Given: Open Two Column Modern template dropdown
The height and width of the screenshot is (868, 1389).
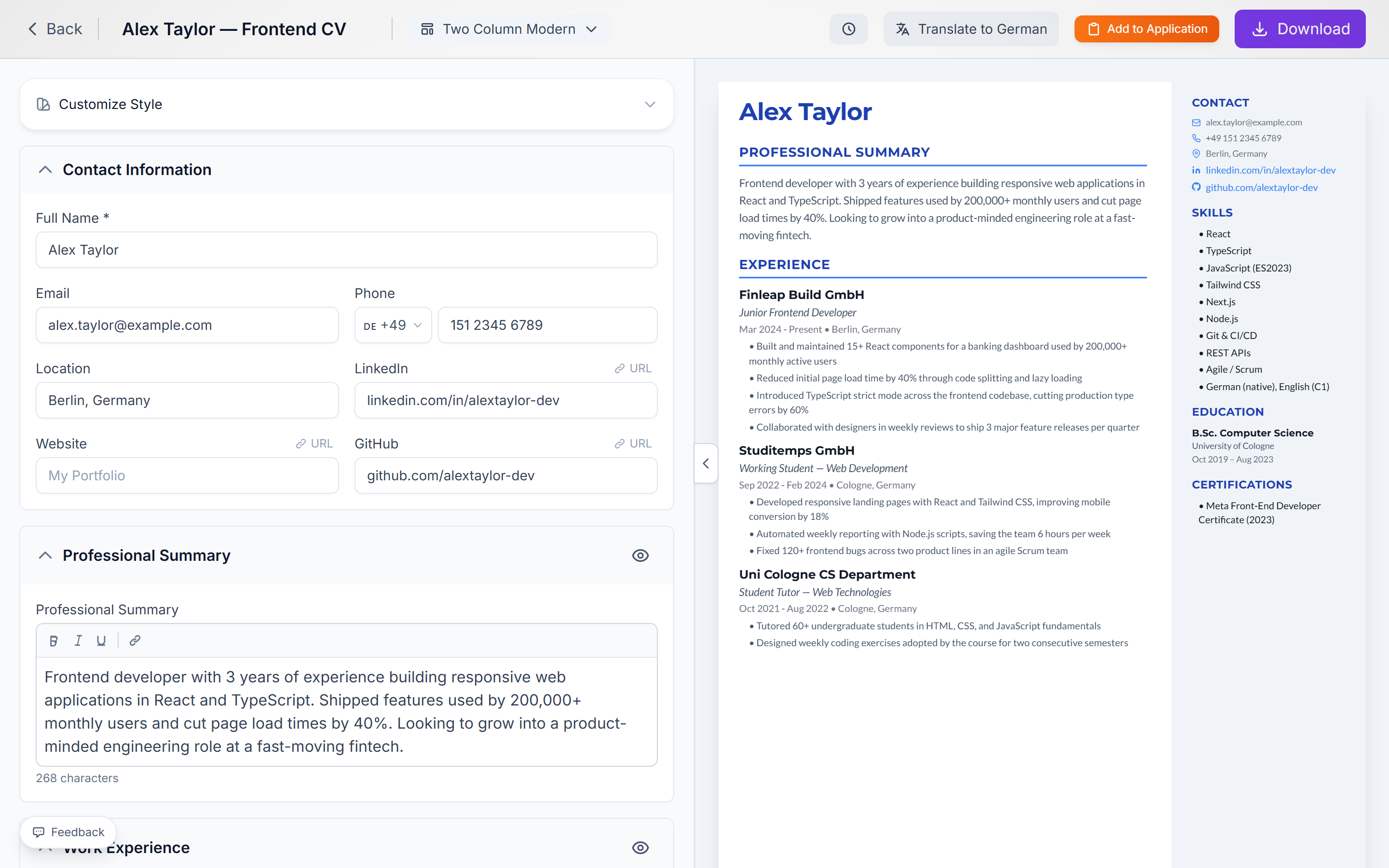Looking at the screenshot, I should coord(509,29).
